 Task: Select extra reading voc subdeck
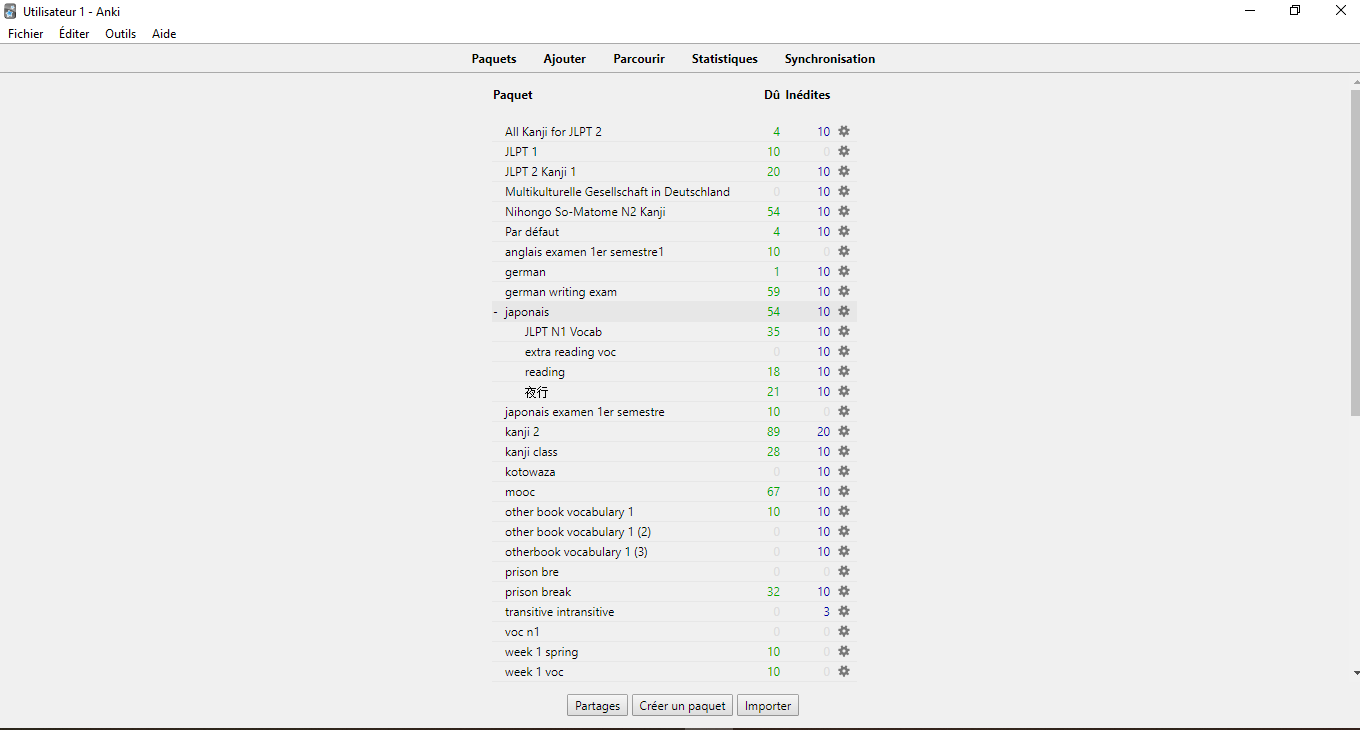point(570,352)
